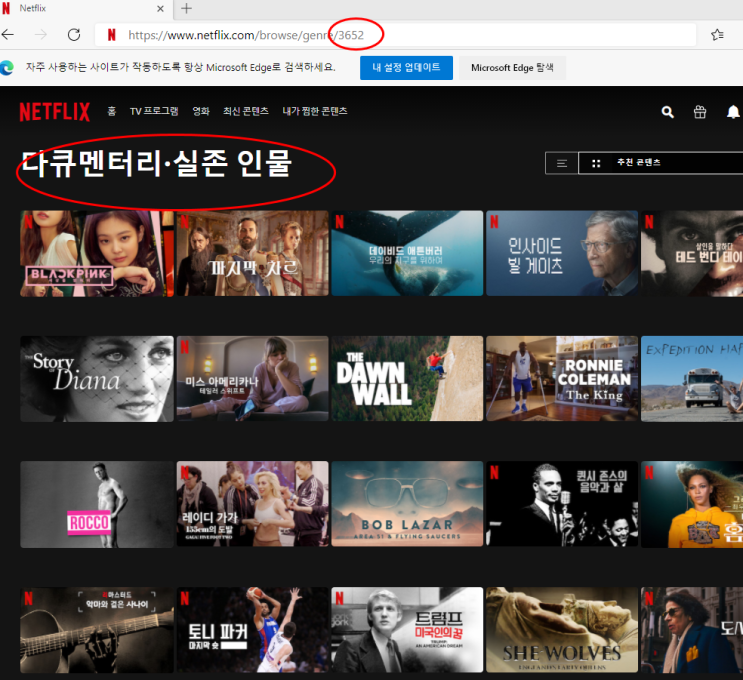Open 레이디 가가 thumbnail
The image size is (743, 680).
253,504
